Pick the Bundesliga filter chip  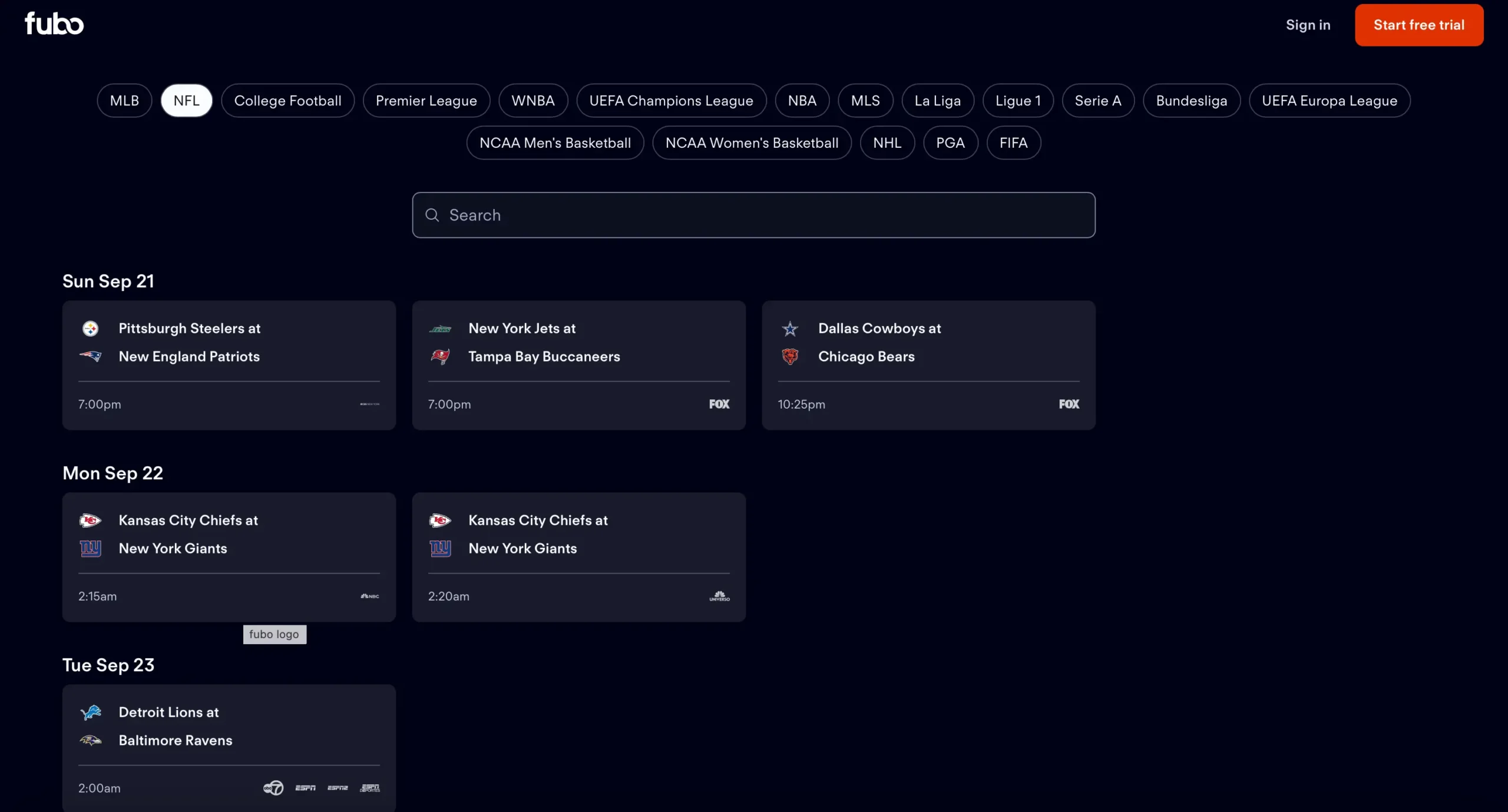tap(1191, 101)
